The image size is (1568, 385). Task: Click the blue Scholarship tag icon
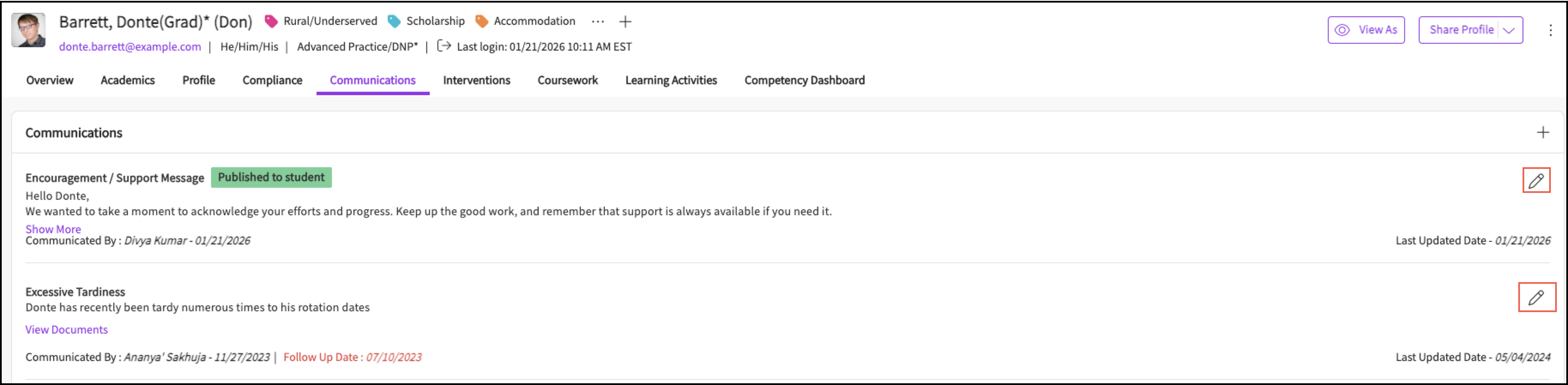[x=395, y=22]
